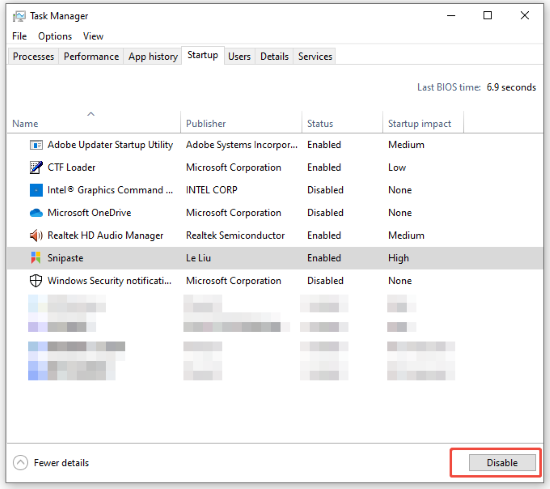
Task: Switch to the Processes tab
Action: pos(33,56)
